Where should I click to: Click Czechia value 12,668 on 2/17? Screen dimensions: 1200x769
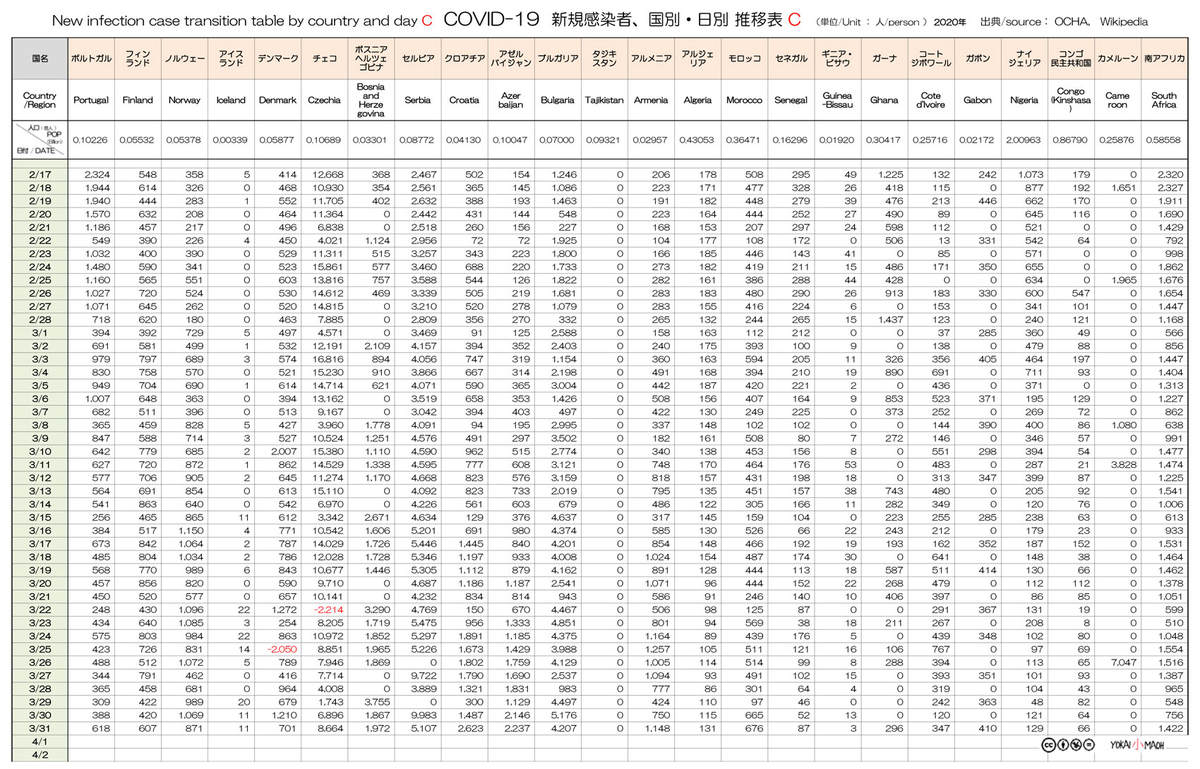(329, 174)
